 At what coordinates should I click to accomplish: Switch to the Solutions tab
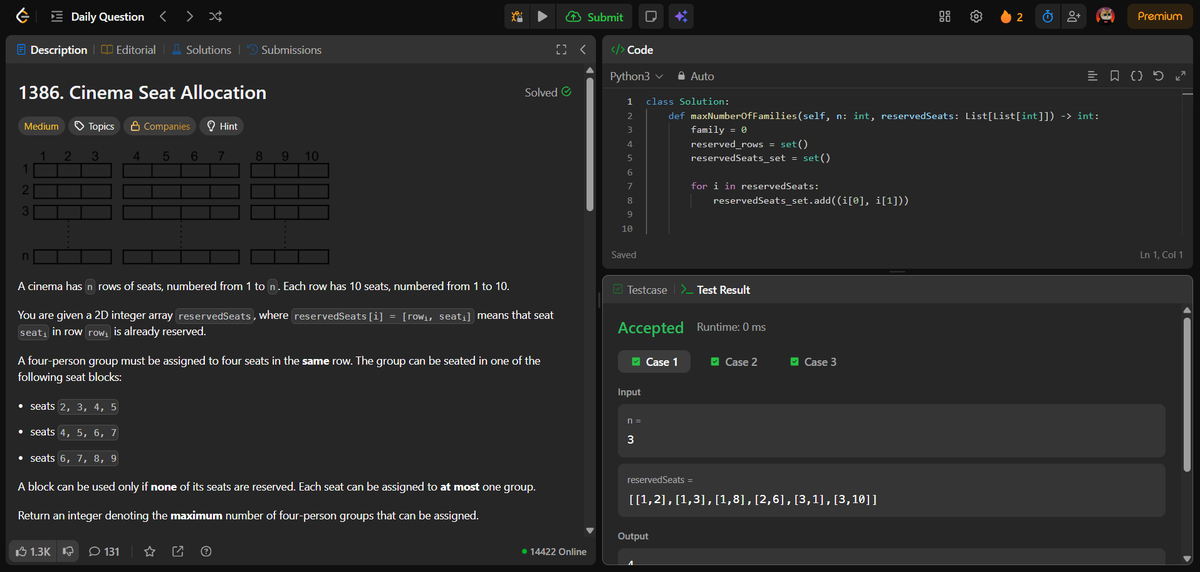pyautogui.click(x=201, y=50)
